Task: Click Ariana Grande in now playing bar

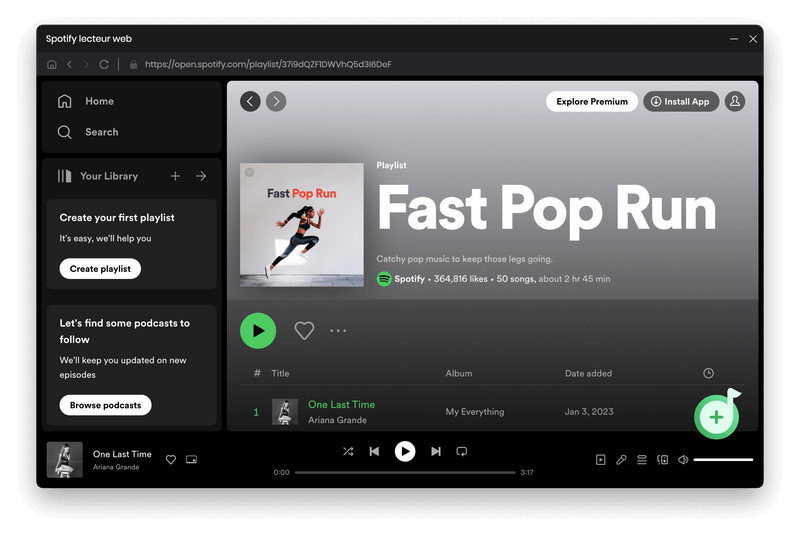Action: point(116,467)
